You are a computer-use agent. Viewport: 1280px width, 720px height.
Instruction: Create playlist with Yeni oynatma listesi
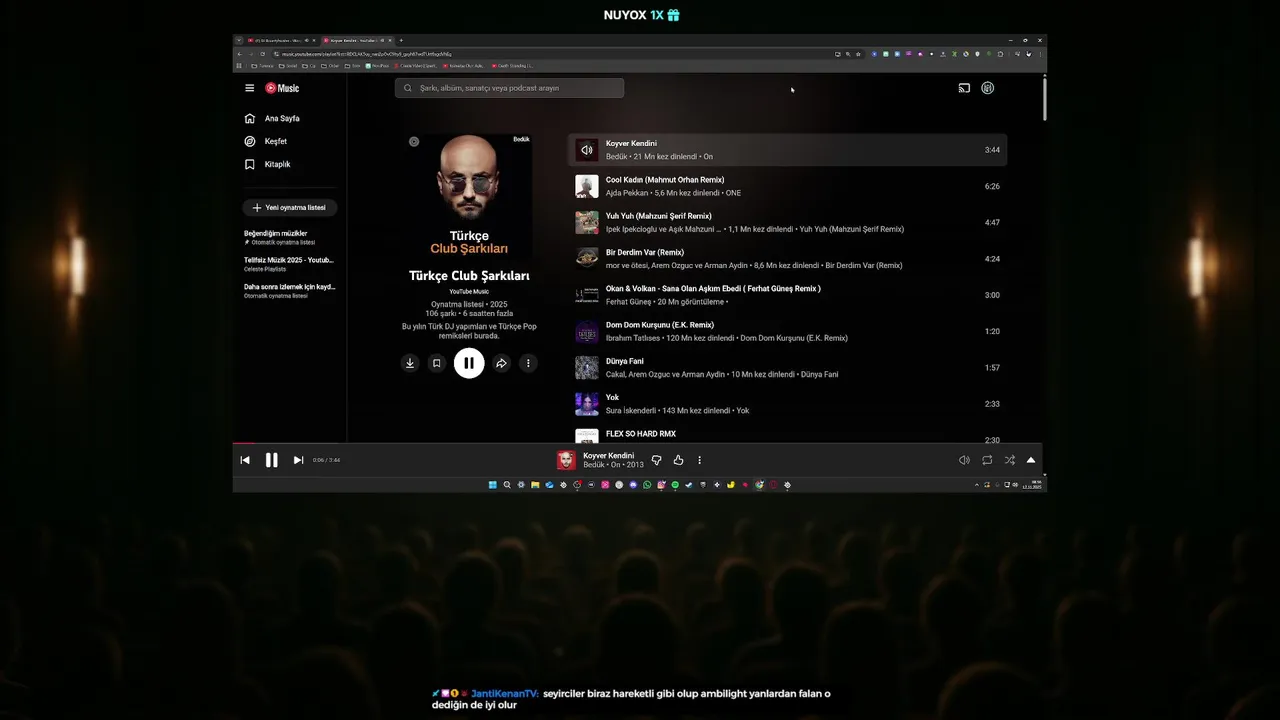[290, 207]
